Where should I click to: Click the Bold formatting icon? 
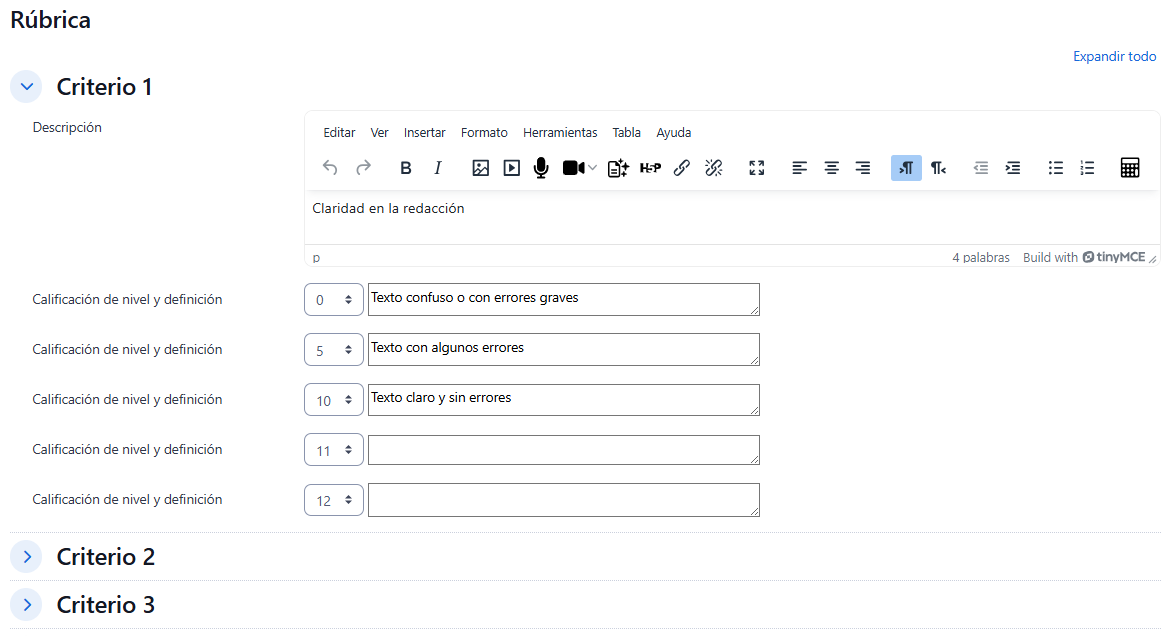406,168
